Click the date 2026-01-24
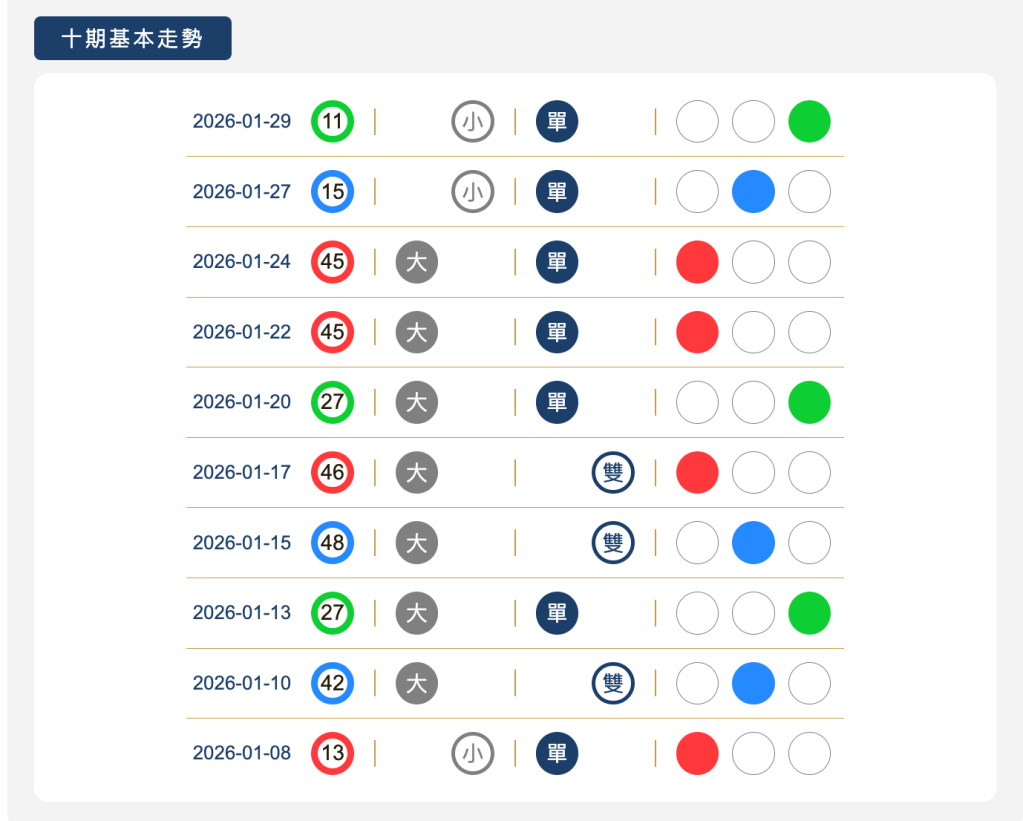Viewport: 1023px width, 821px height. (242, 262)
